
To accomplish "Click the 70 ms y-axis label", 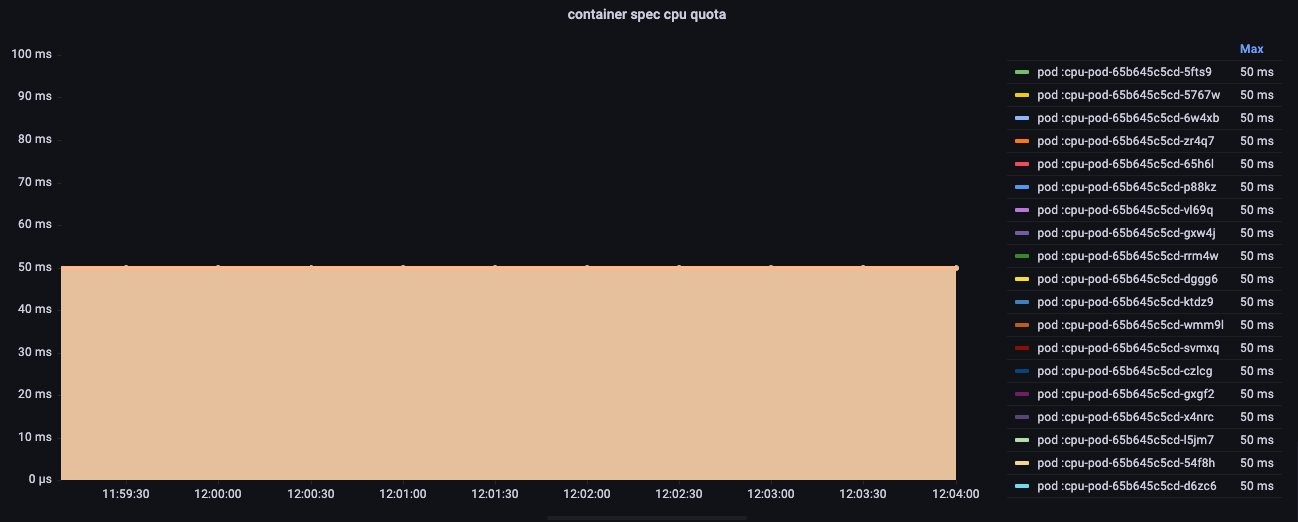I will point(35,182).
